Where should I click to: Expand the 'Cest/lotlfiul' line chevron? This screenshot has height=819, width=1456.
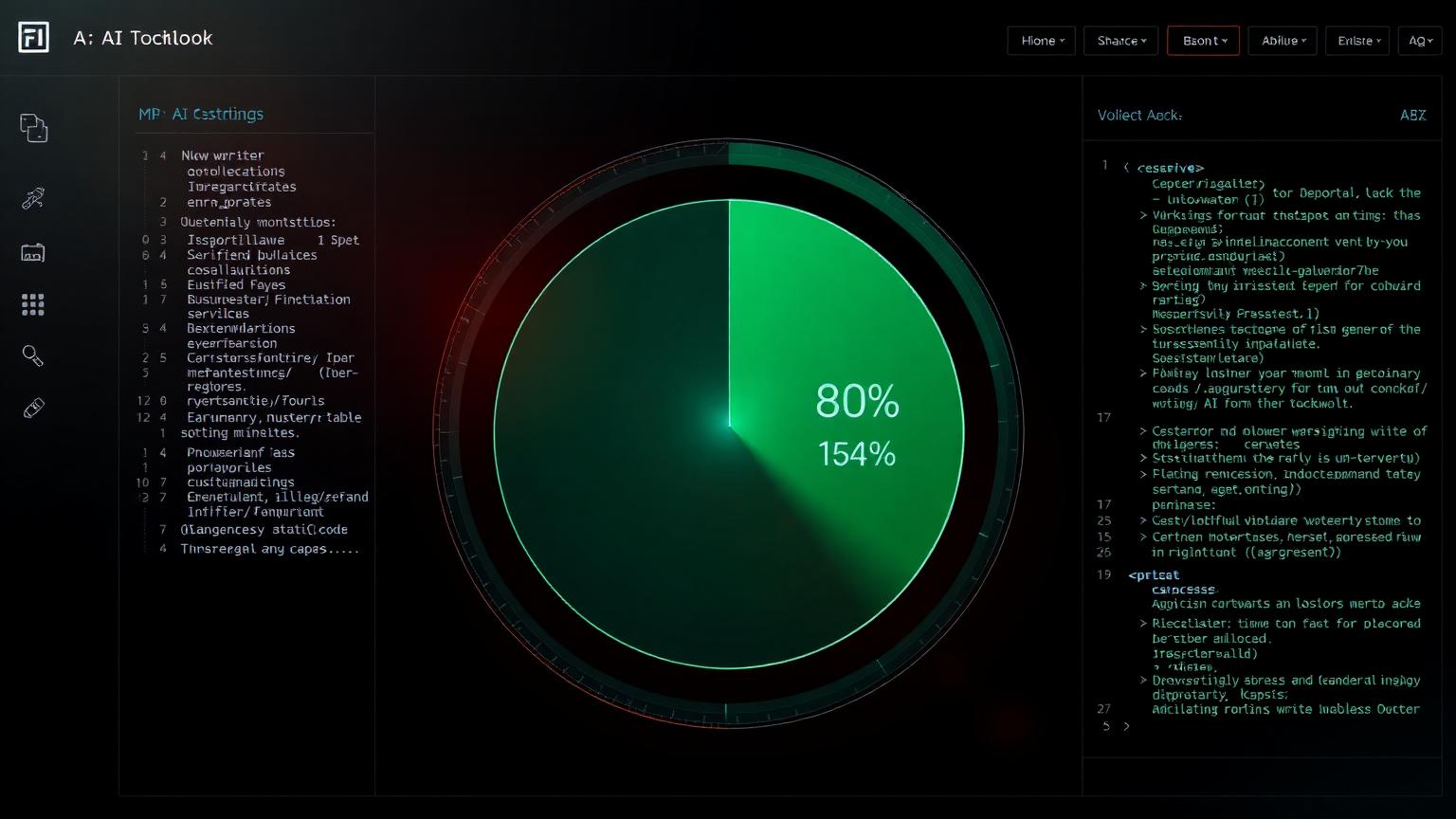(1143, 520)
